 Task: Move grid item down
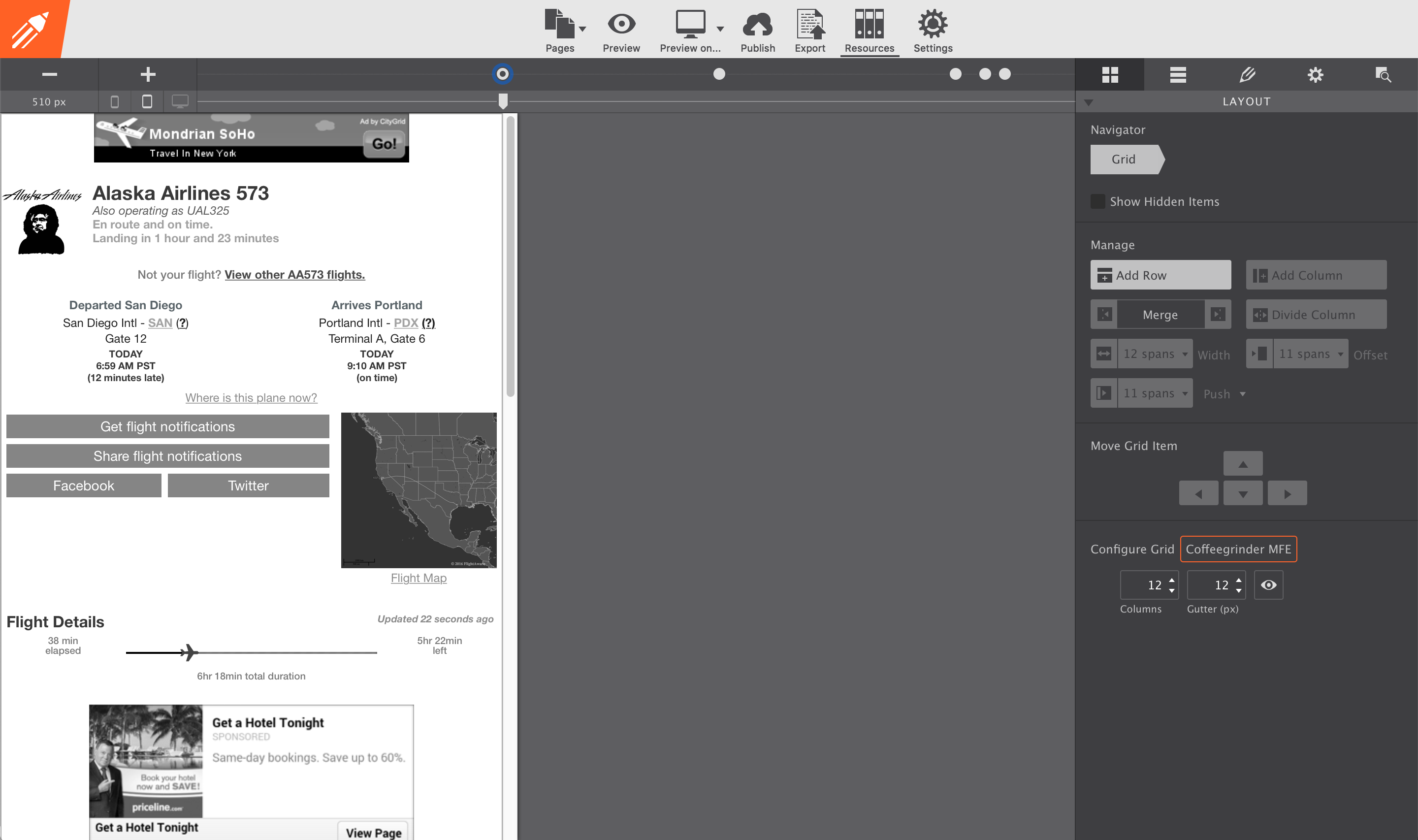click(1243, 493)
